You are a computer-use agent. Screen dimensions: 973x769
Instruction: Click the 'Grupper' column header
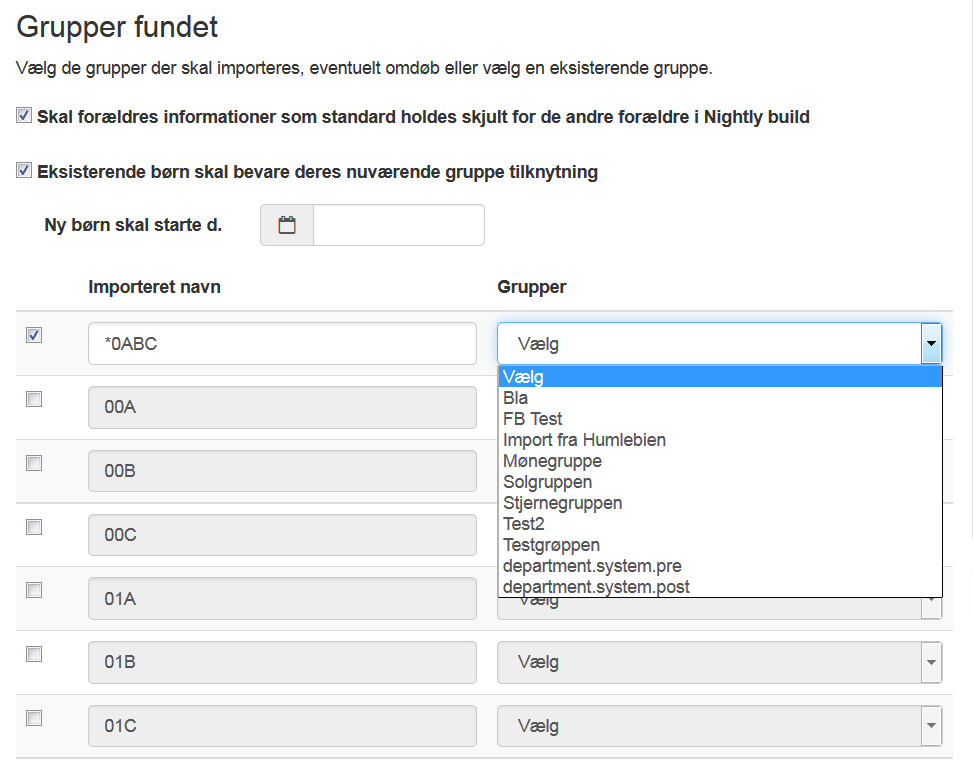point(532,287)
